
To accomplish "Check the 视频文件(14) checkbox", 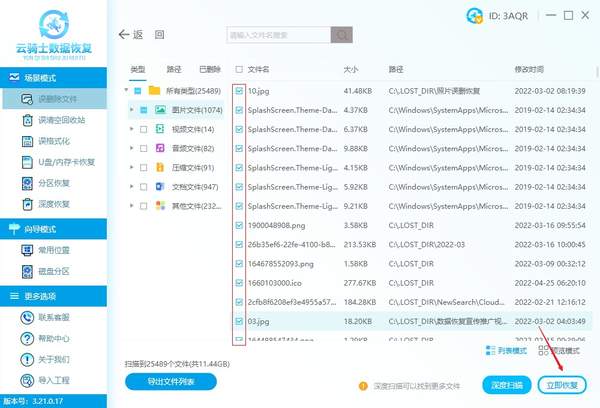I will [143, 129].
